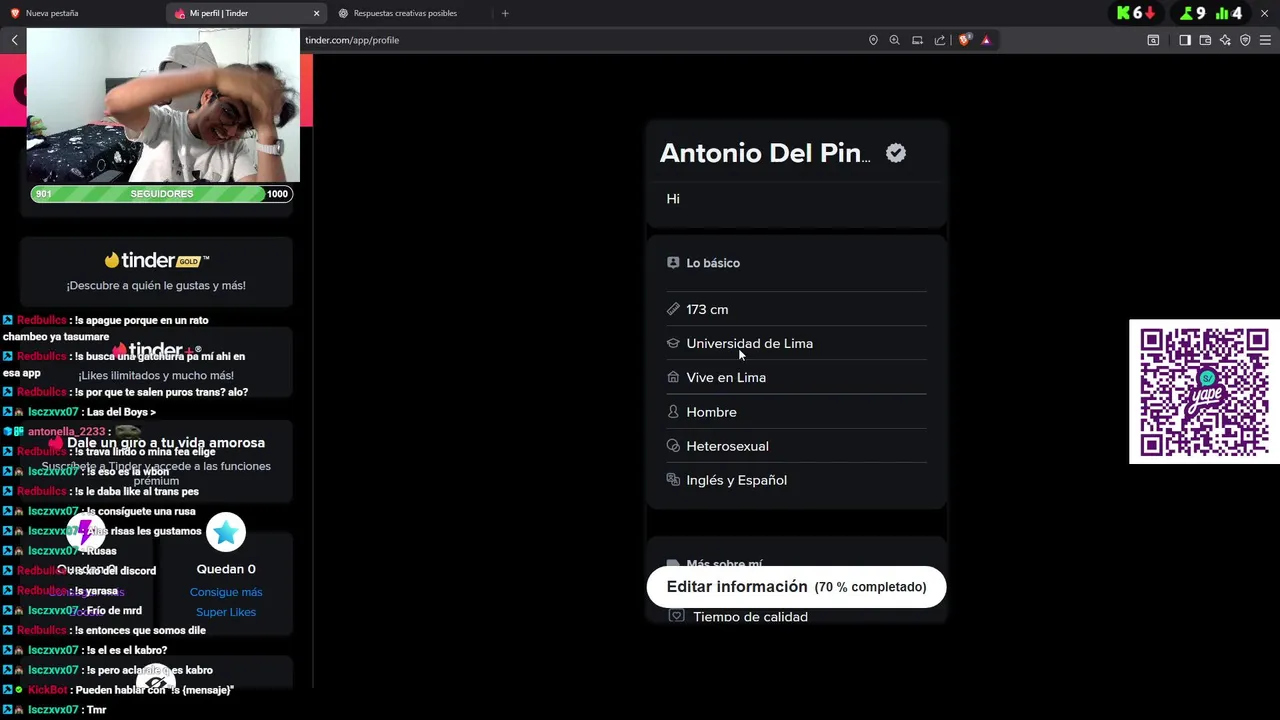Image resolution: width=1280 pixels, height=720 pixels.
Task: Click the purple Boost lightning icon
Action: [86, 532]
